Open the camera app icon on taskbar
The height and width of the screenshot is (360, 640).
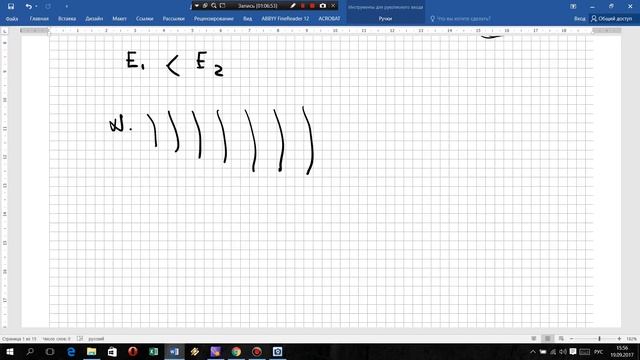[277, 351]
